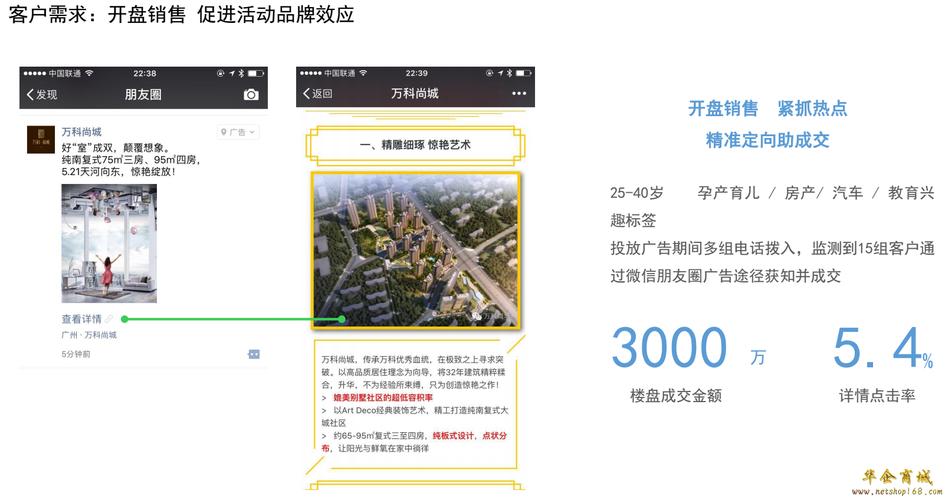Image resolution: width=945 pixels, height=500 pixels.
Task: Tap battery icon in left phone status bar
Action: point(256,73)
